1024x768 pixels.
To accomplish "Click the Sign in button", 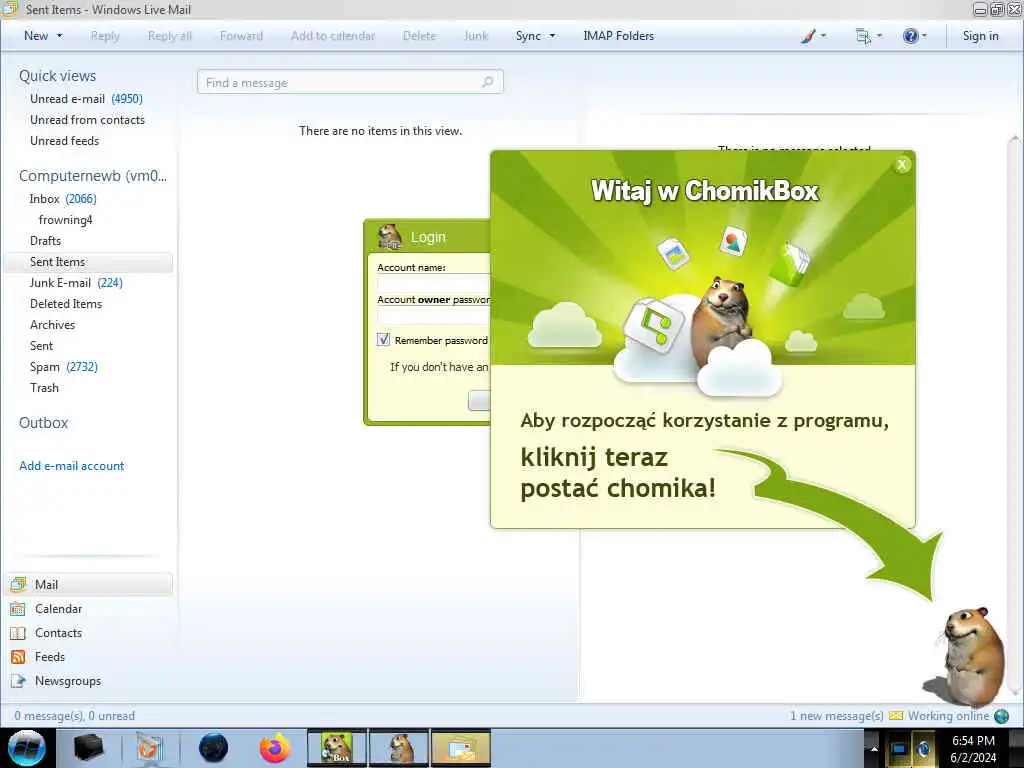I will pos(980,36).
